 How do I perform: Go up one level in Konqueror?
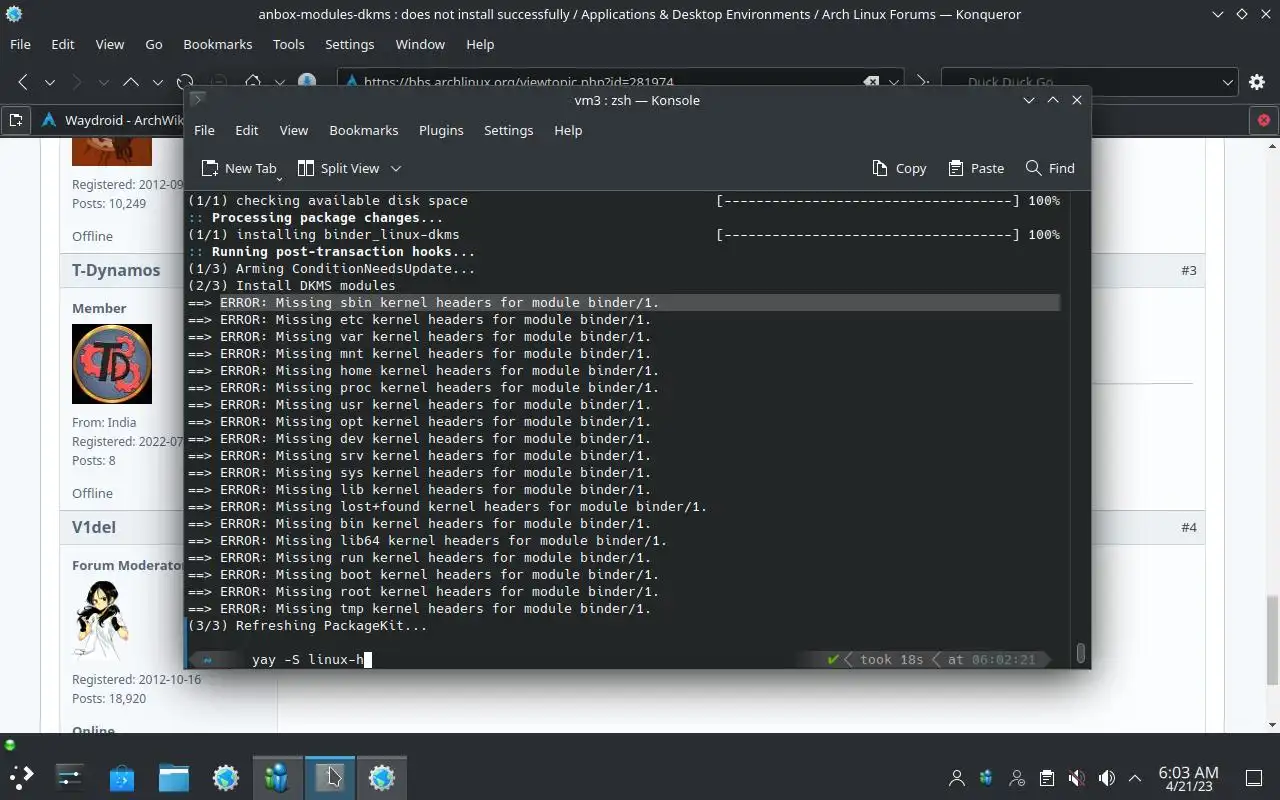click(131, 82)
